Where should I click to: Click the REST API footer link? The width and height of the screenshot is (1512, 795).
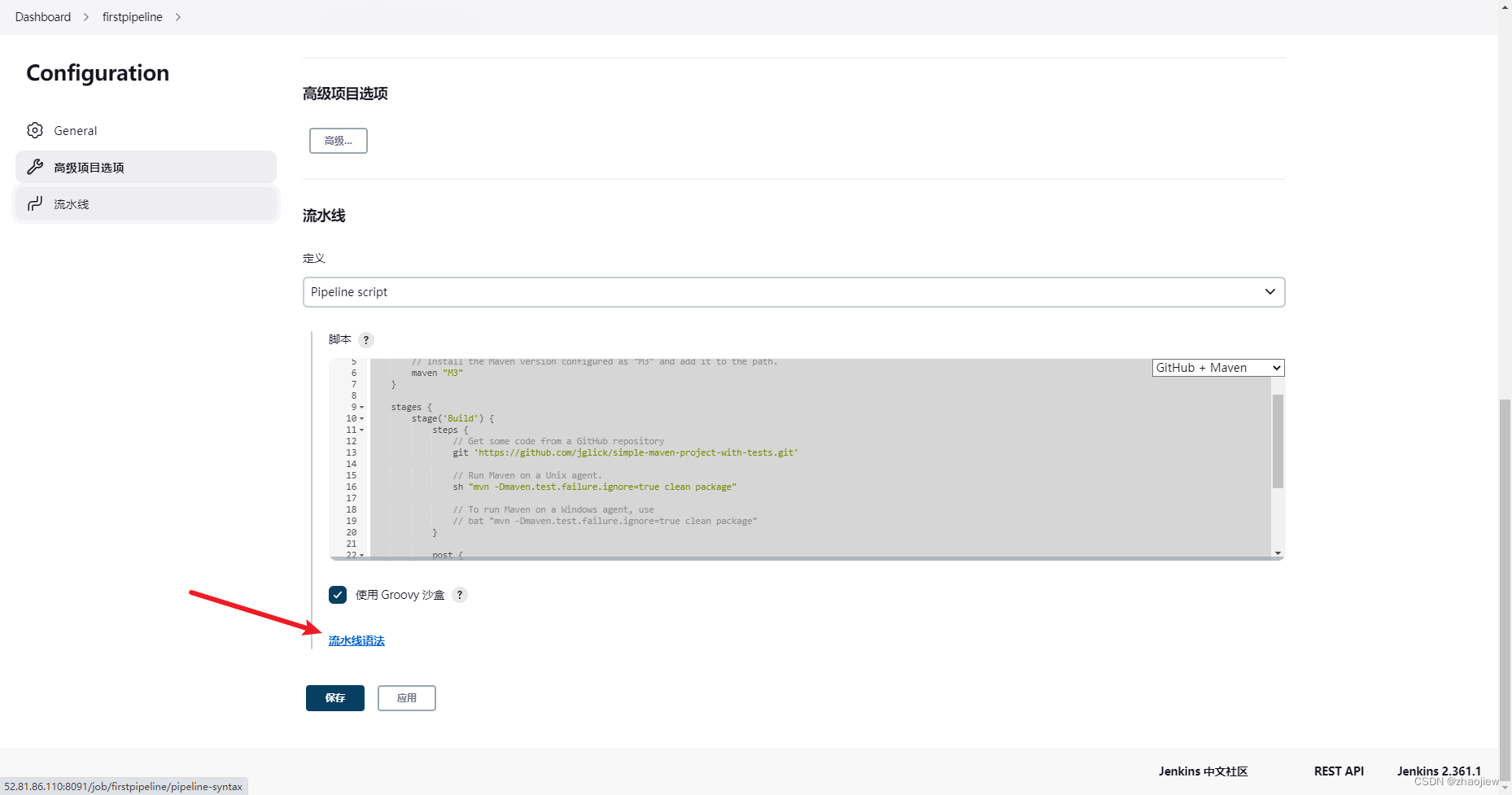[1339, 771]
